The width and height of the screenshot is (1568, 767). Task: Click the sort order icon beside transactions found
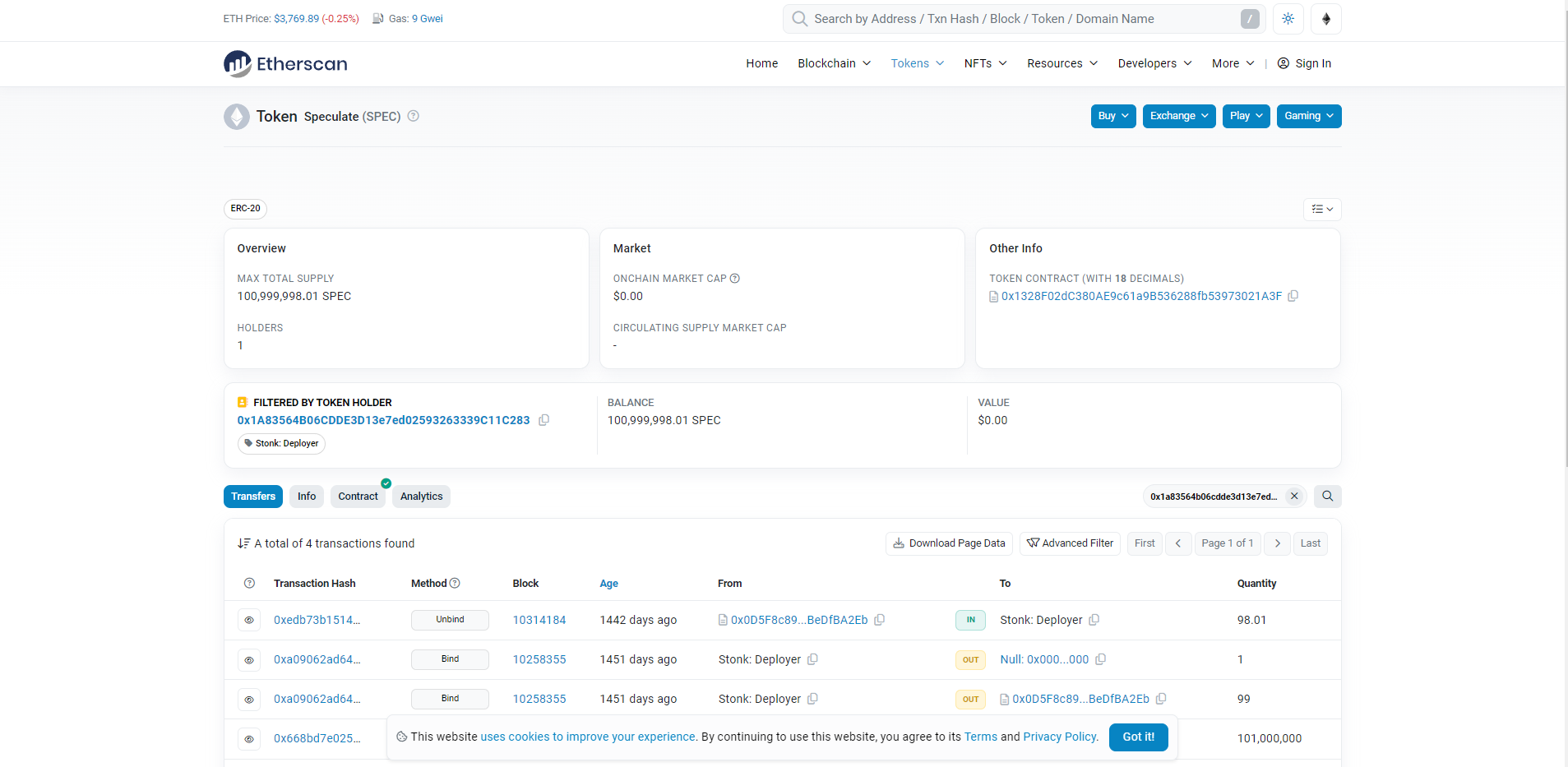tap(244, 543)
